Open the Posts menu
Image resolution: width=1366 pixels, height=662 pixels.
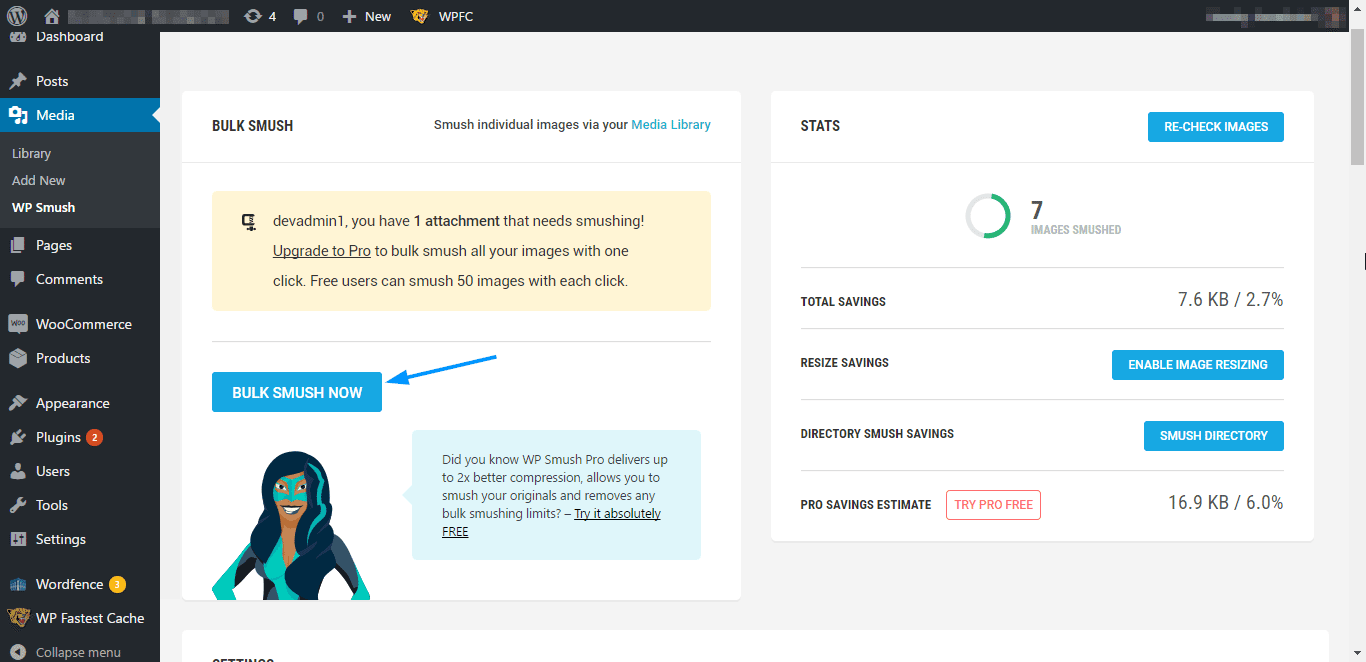80,81
